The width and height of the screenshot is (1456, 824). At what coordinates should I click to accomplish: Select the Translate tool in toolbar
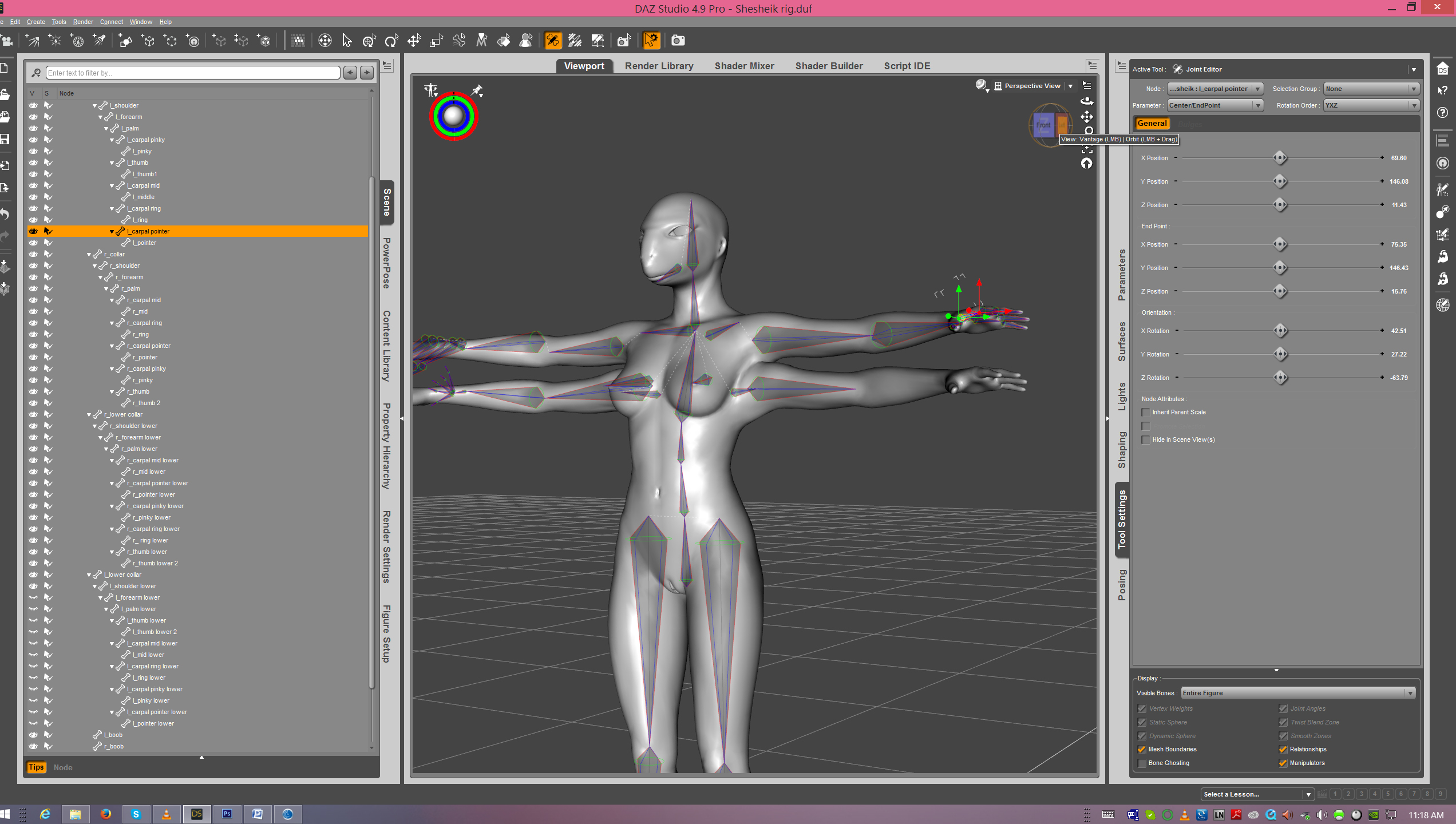tap(414, 41)
